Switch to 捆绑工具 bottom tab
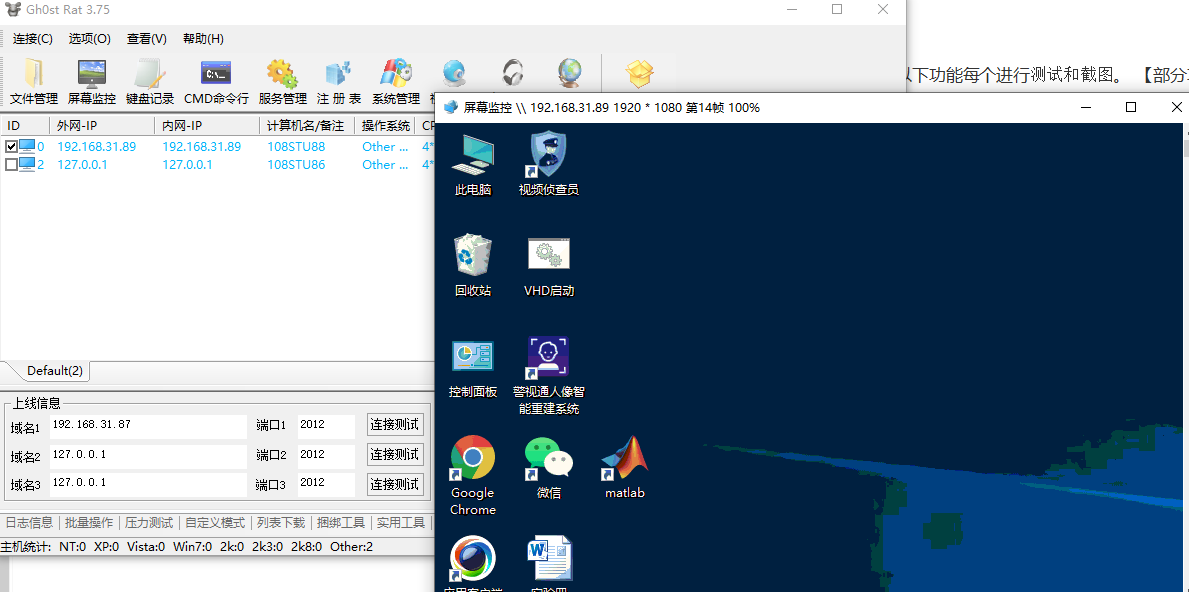Viewport: 1189px width, 592px height. [341, 522]
